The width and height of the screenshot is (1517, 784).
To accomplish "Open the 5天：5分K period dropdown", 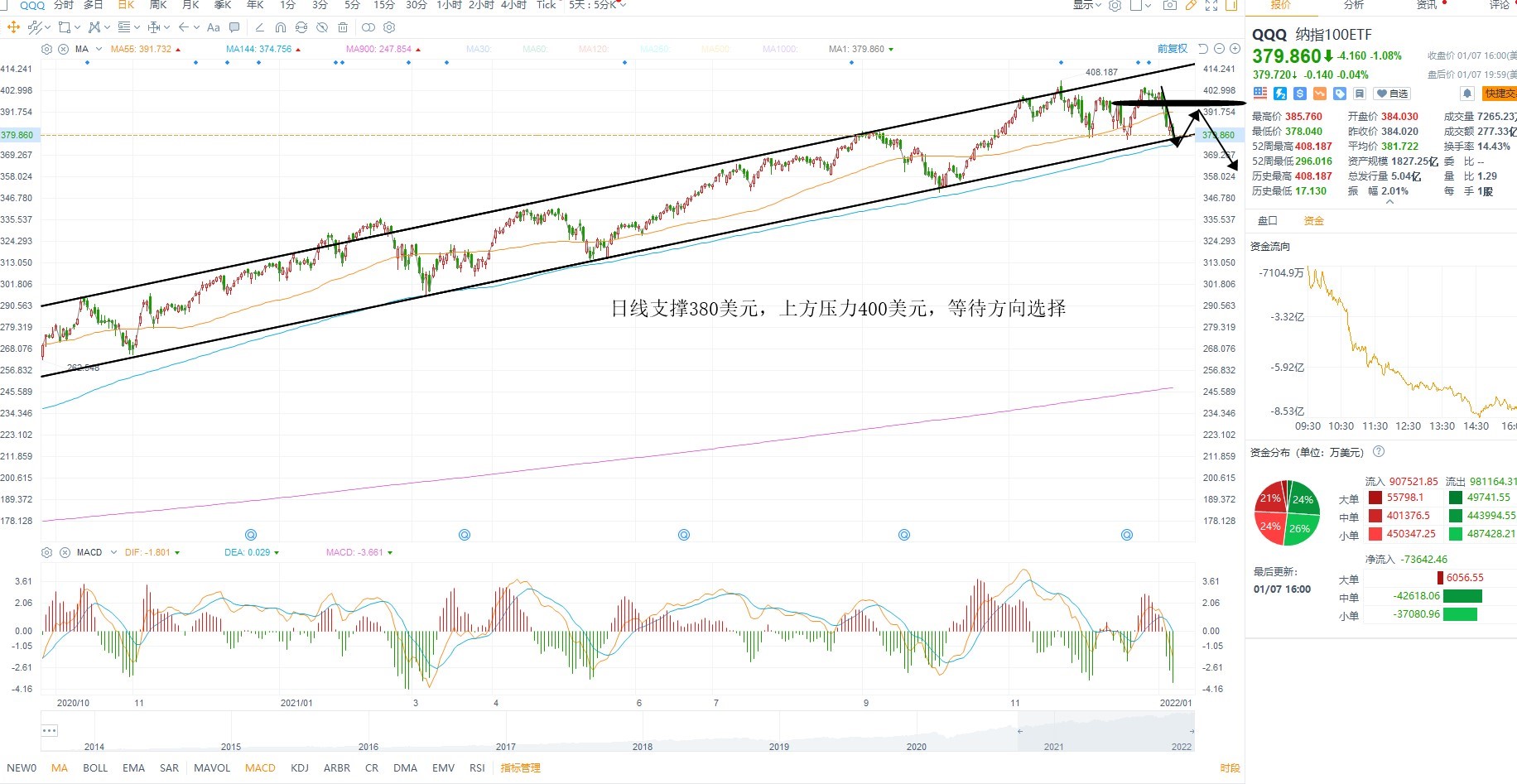I will [597, 5].
